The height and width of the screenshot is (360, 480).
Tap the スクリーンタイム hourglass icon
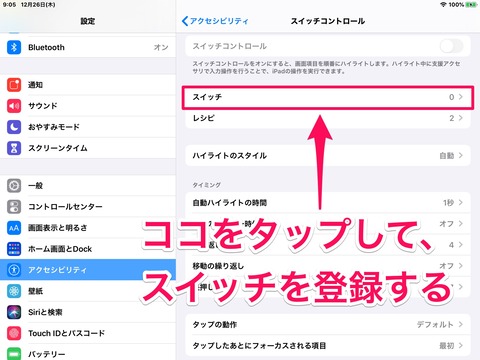[14, 148]
